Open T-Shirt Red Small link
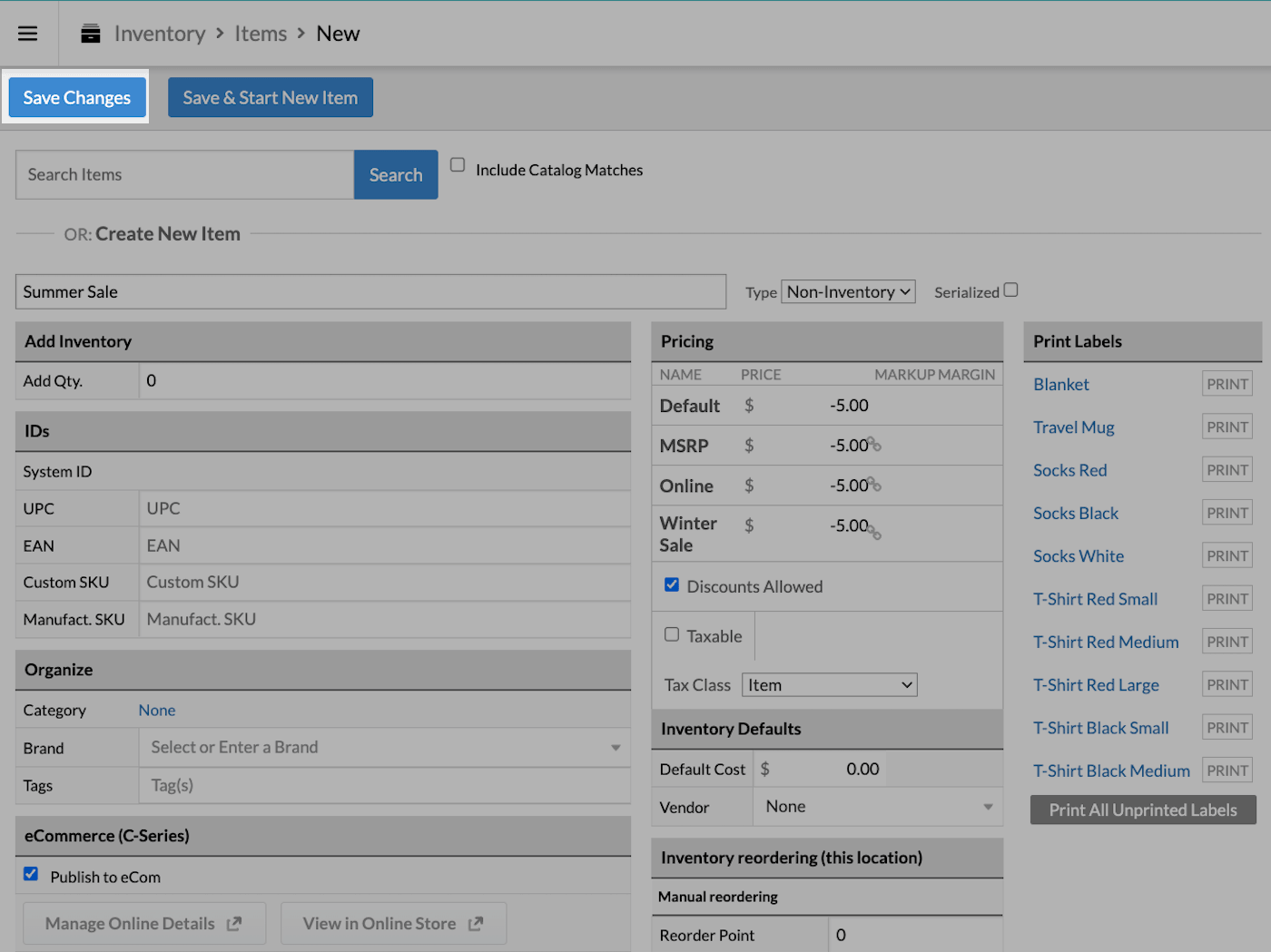 tap(1096, 598)
